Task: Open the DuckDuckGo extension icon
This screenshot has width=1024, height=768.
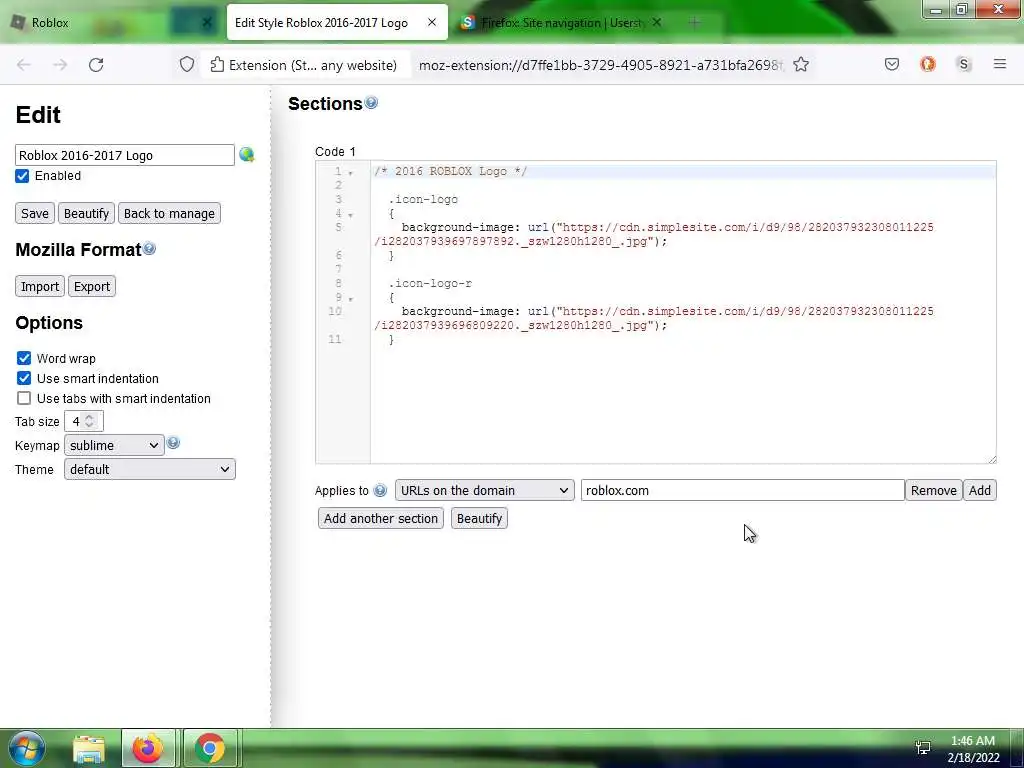Action: tap(927, 64)
